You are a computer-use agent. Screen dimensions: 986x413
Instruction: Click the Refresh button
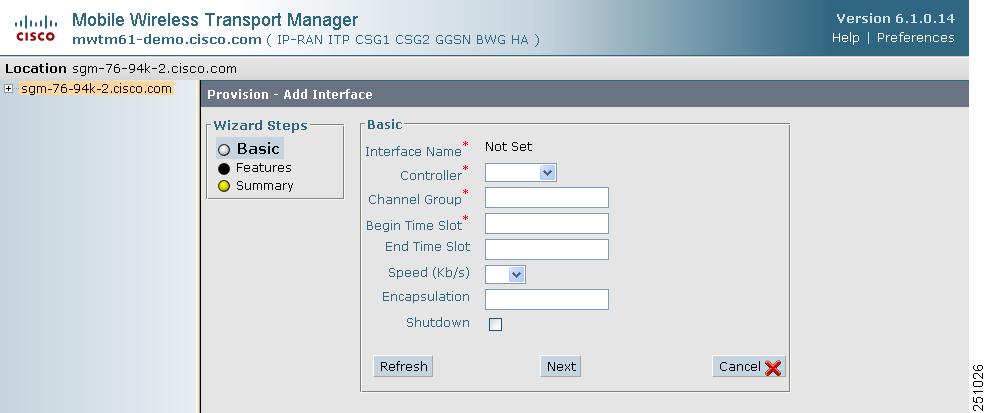[x=403, y=366]
